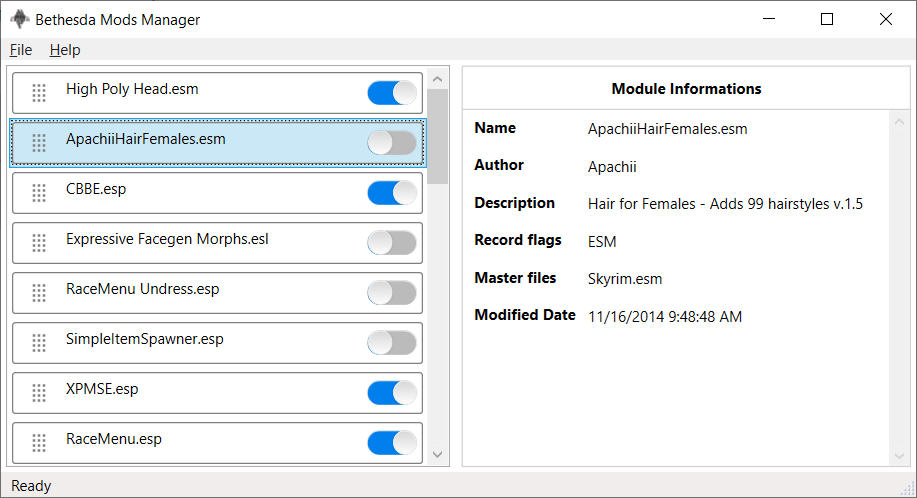Disable High Poly Head.esm toggle
The width and height of the screenshot is (917, 498).
pyautogui.click(x=392, y=93)
